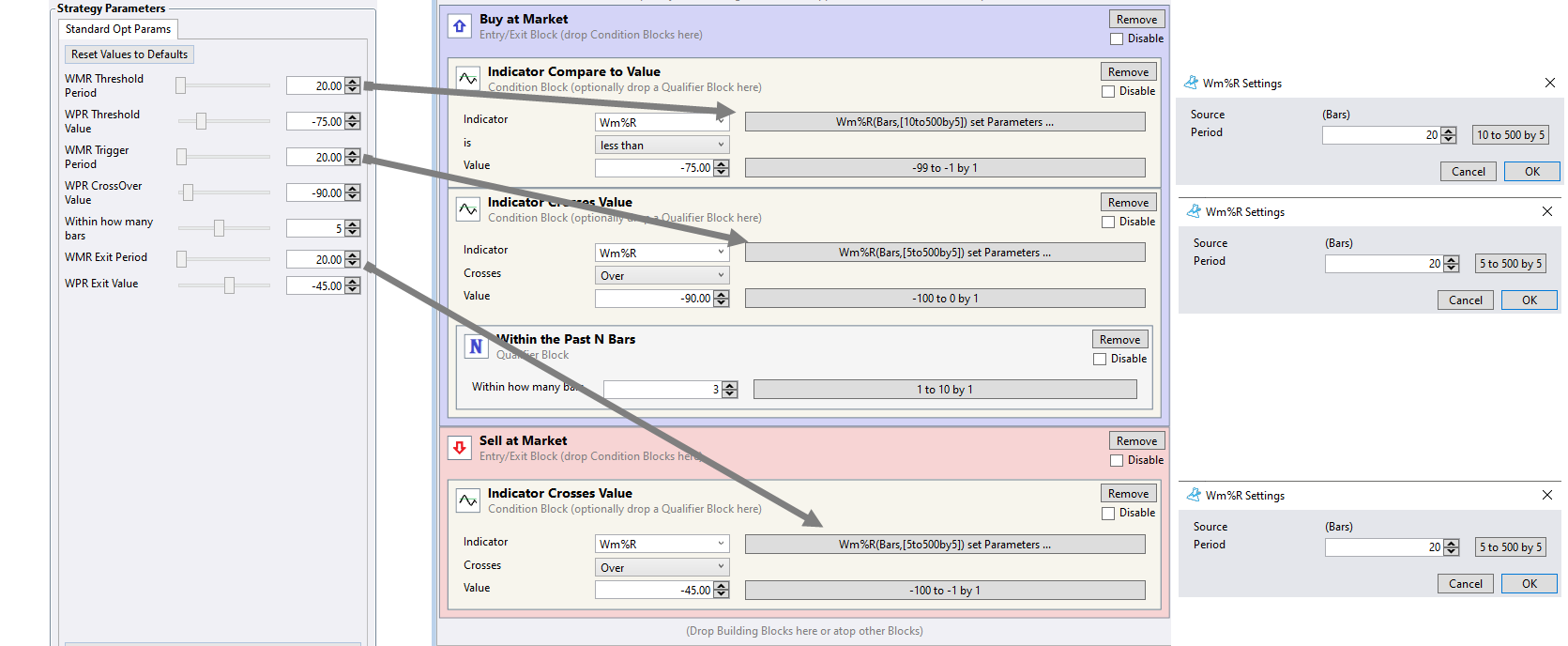Click the Value field showing -75.00 in Compare block
This screenshot has width=1568, height=646.
(x=654, y=167)
